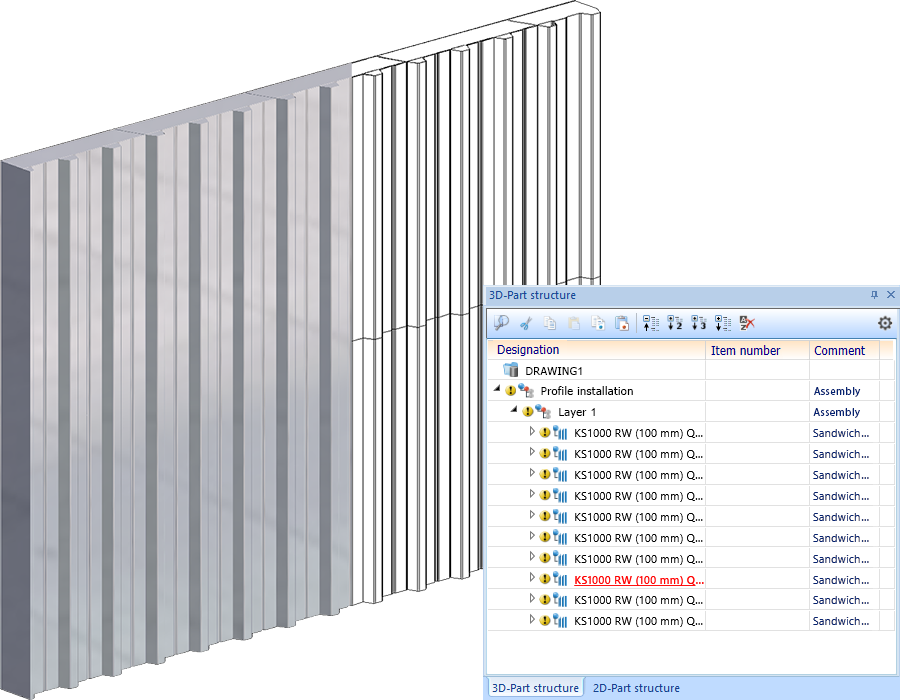Switch to the 2D-Part structure tab
Image resolution: width=900 pixels, height=700 pixels.
point(636,688)
